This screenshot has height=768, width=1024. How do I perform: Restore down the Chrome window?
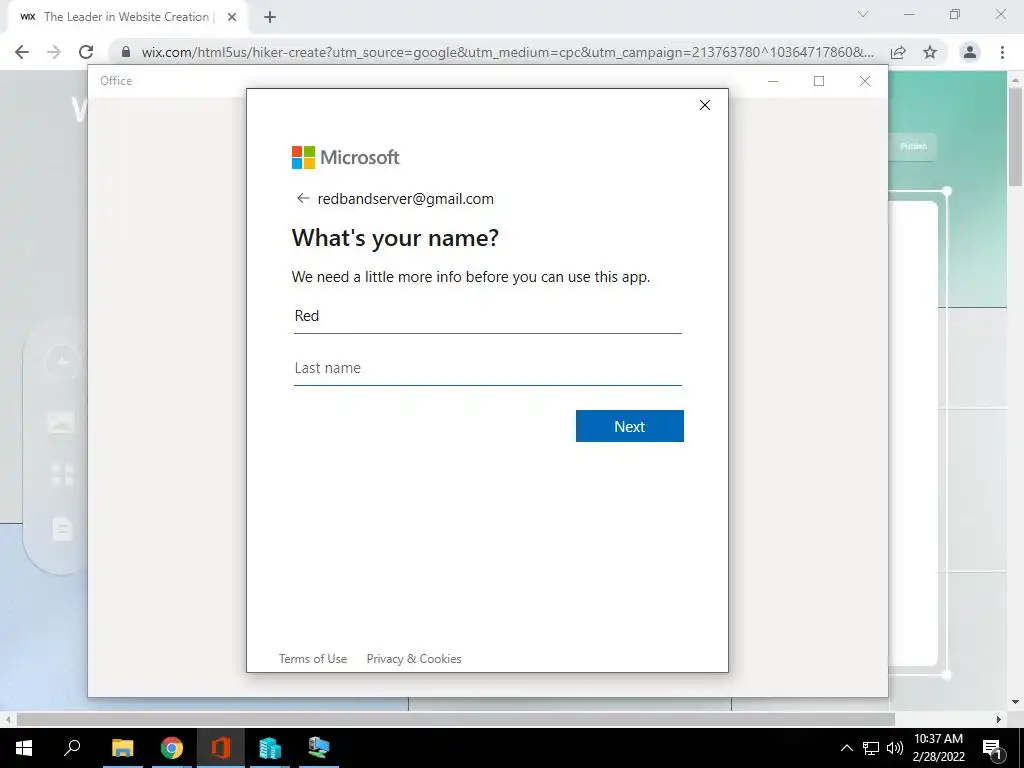click(x=955, y=14)
